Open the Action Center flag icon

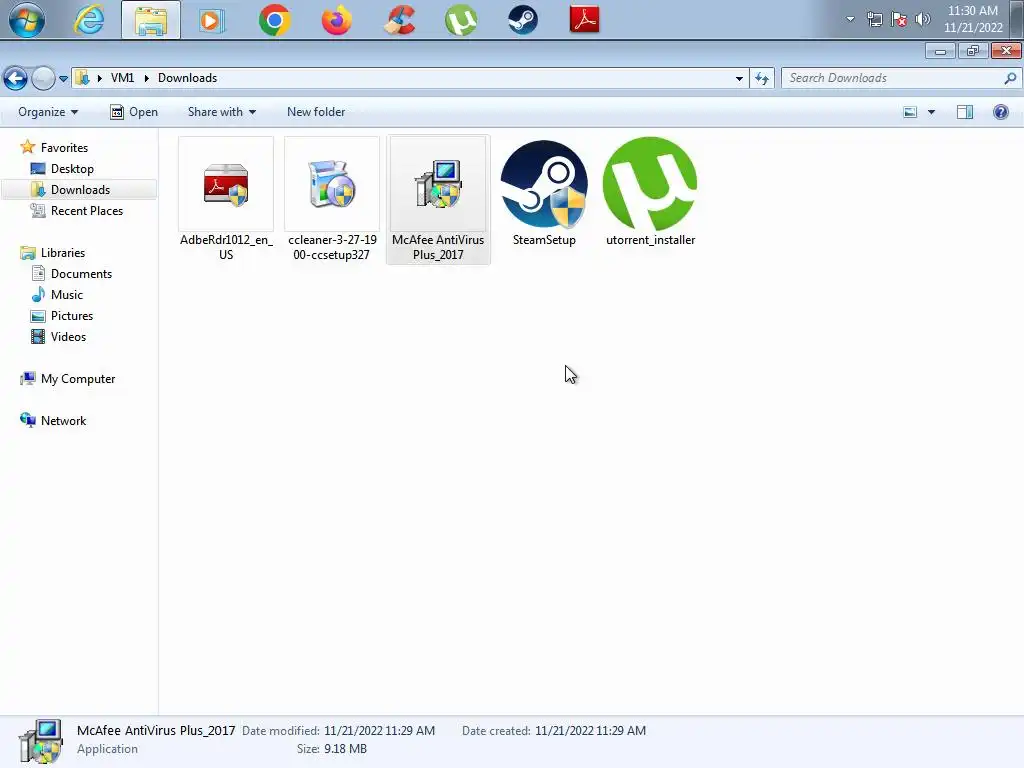click(x=899, y=19)
